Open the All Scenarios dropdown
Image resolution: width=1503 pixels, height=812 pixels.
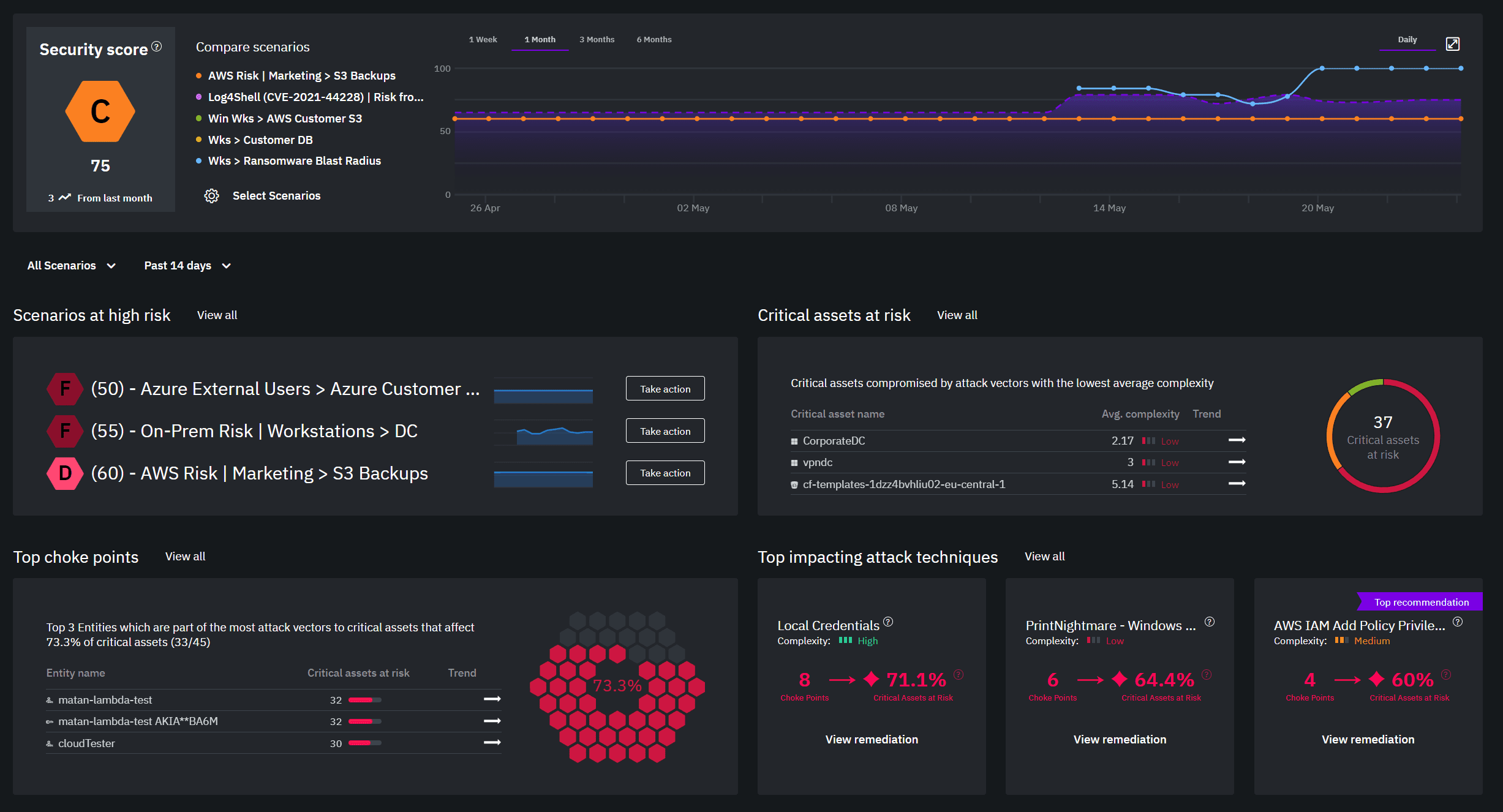71,265
